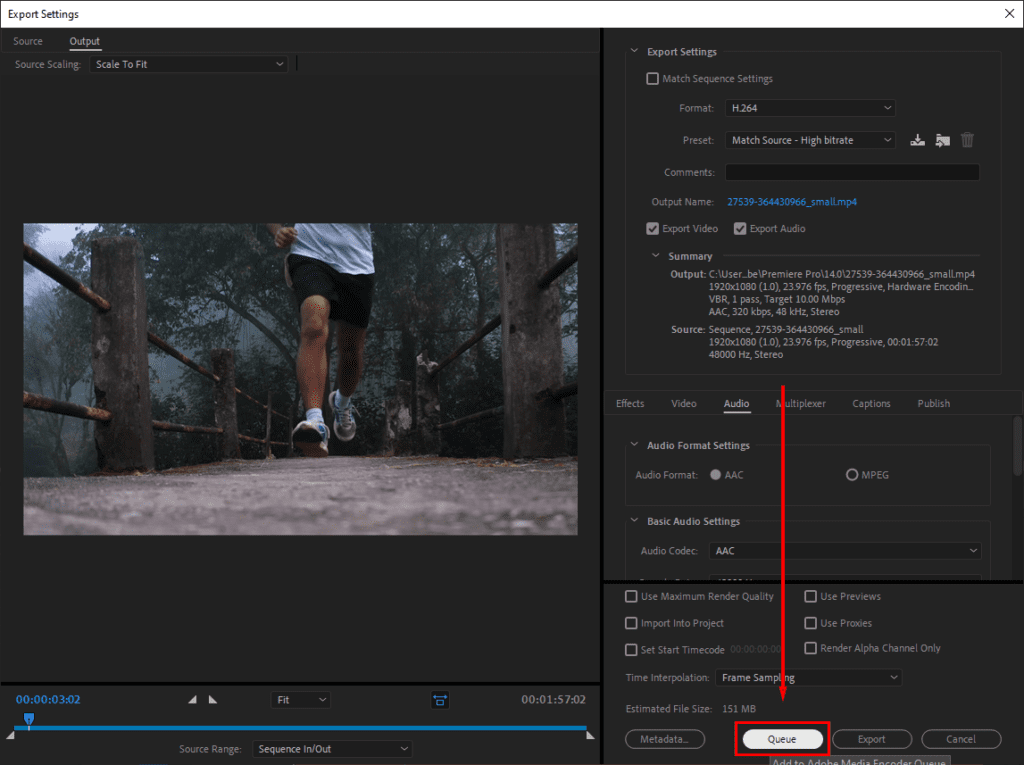The height and width of the screenshot is (765, 1024).
Task: Switch to the Video tab
Action: (684, 403)
